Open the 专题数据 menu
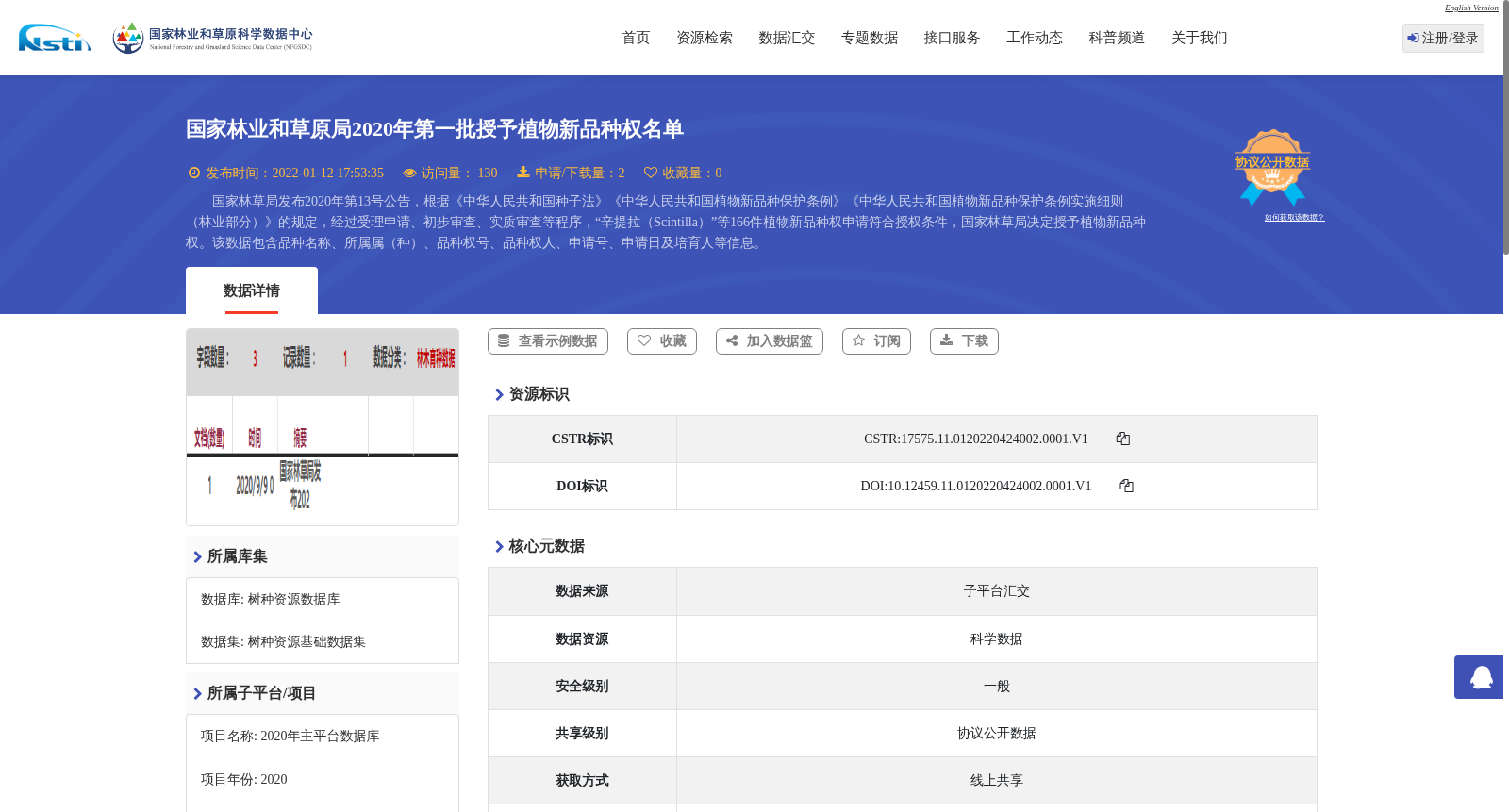The image size is (1509, 812). click(870, 38)
